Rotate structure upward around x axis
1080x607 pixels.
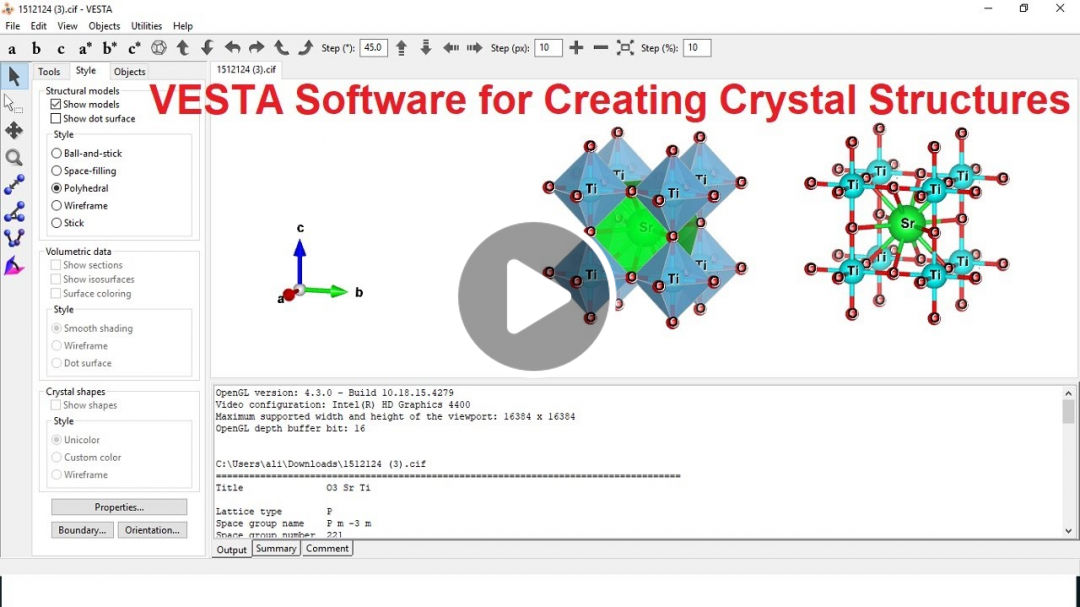[183, 48]
